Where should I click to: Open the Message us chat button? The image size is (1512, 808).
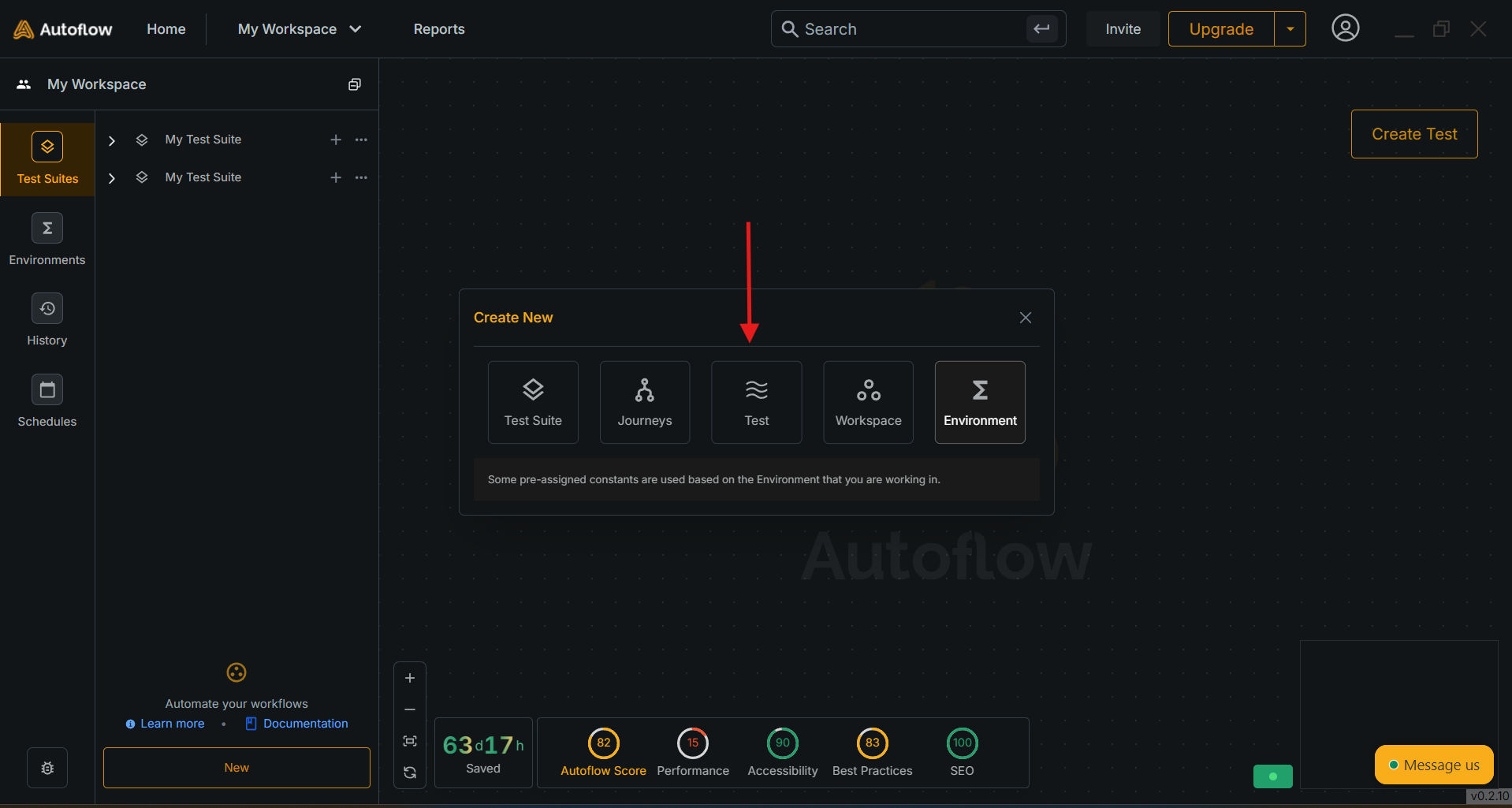tap(1434, 765)
